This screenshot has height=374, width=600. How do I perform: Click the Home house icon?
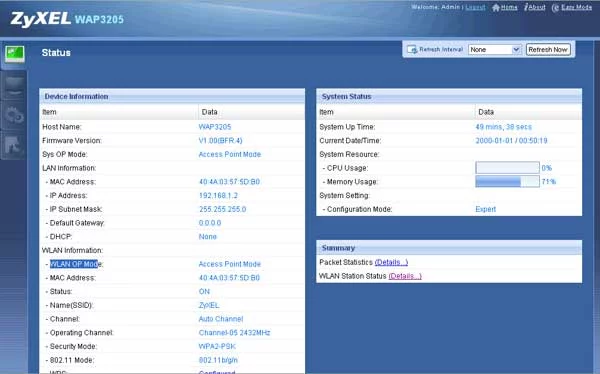(x=496, y=7)
